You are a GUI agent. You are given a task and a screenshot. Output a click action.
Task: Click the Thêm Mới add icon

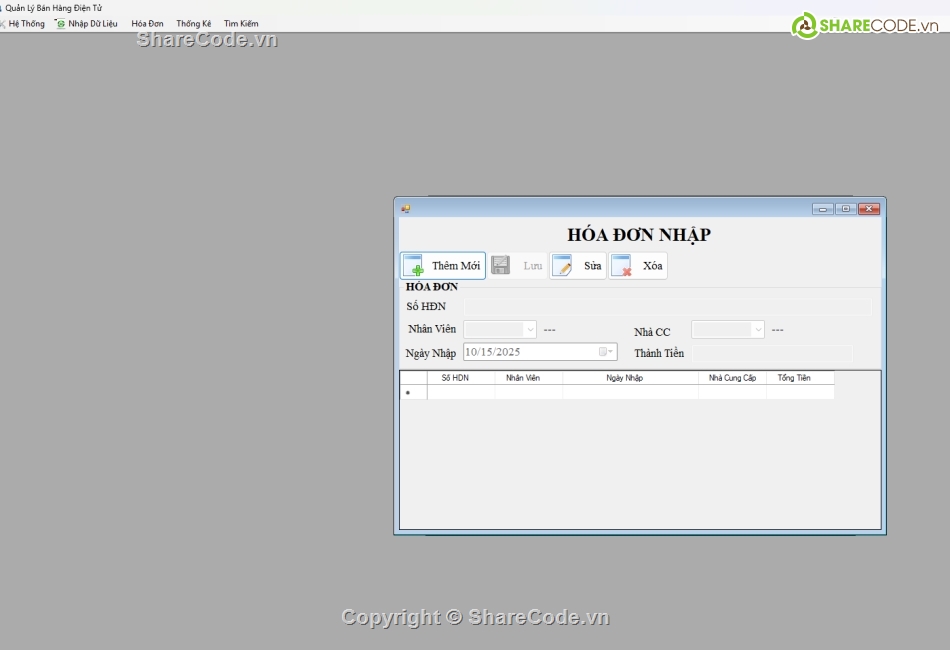click(413, 266)
